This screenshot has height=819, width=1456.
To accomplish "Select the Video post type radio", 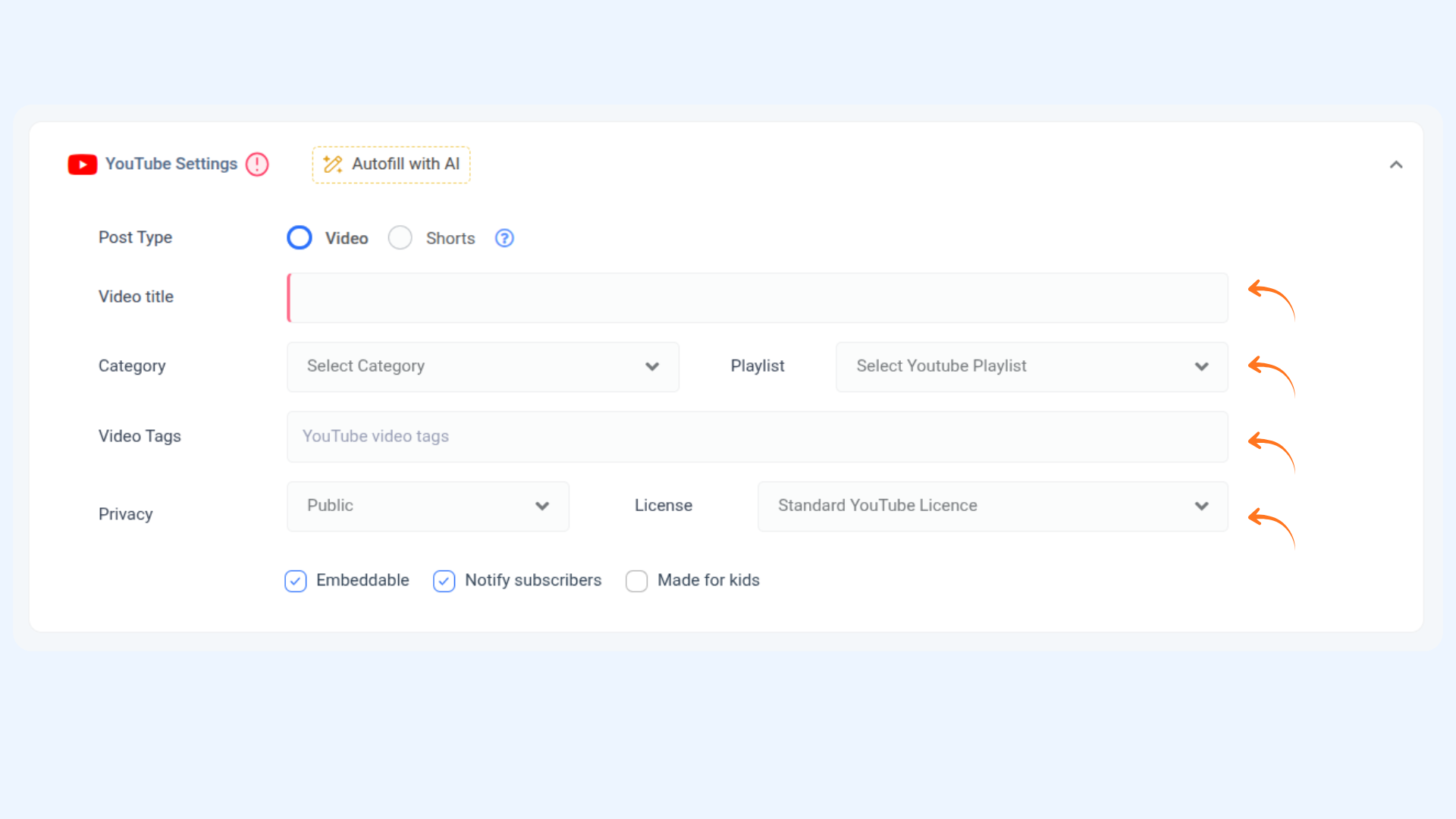I will click(300, 238).
